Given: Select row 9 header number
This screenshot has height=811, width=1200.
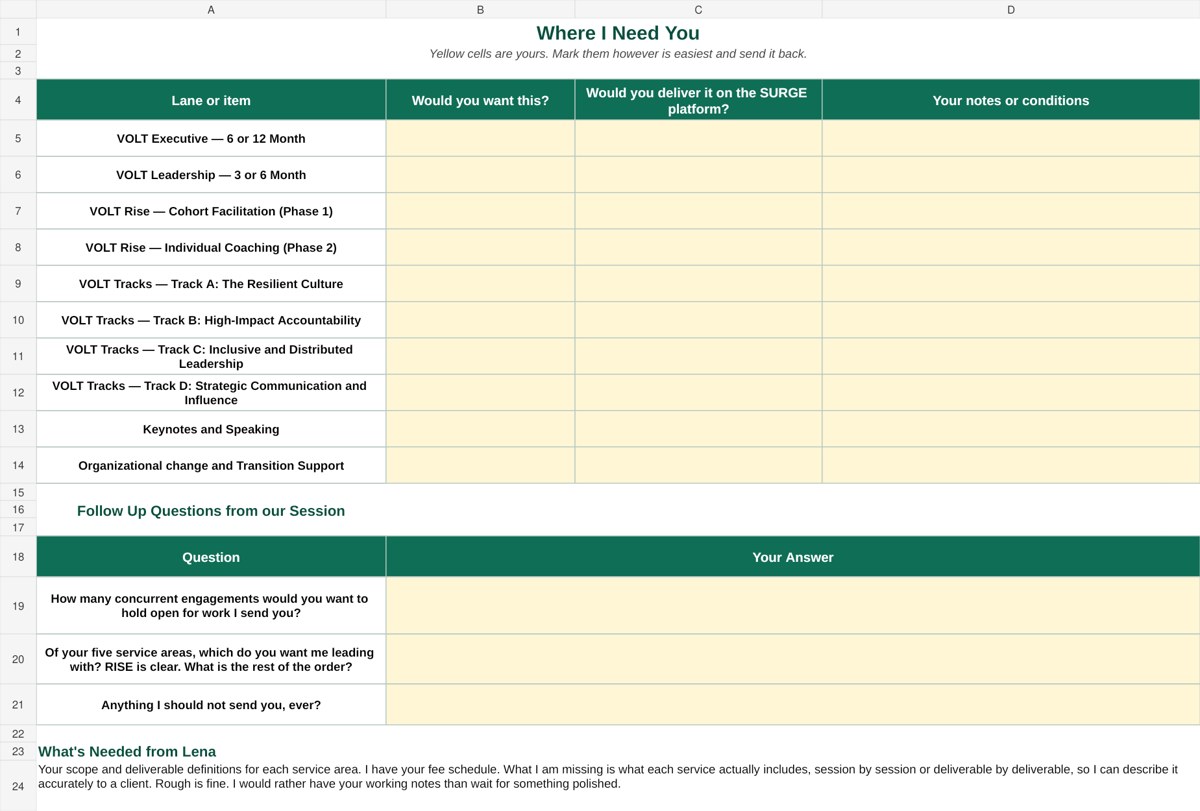Looking at the screenshot, I should [18, 284].
